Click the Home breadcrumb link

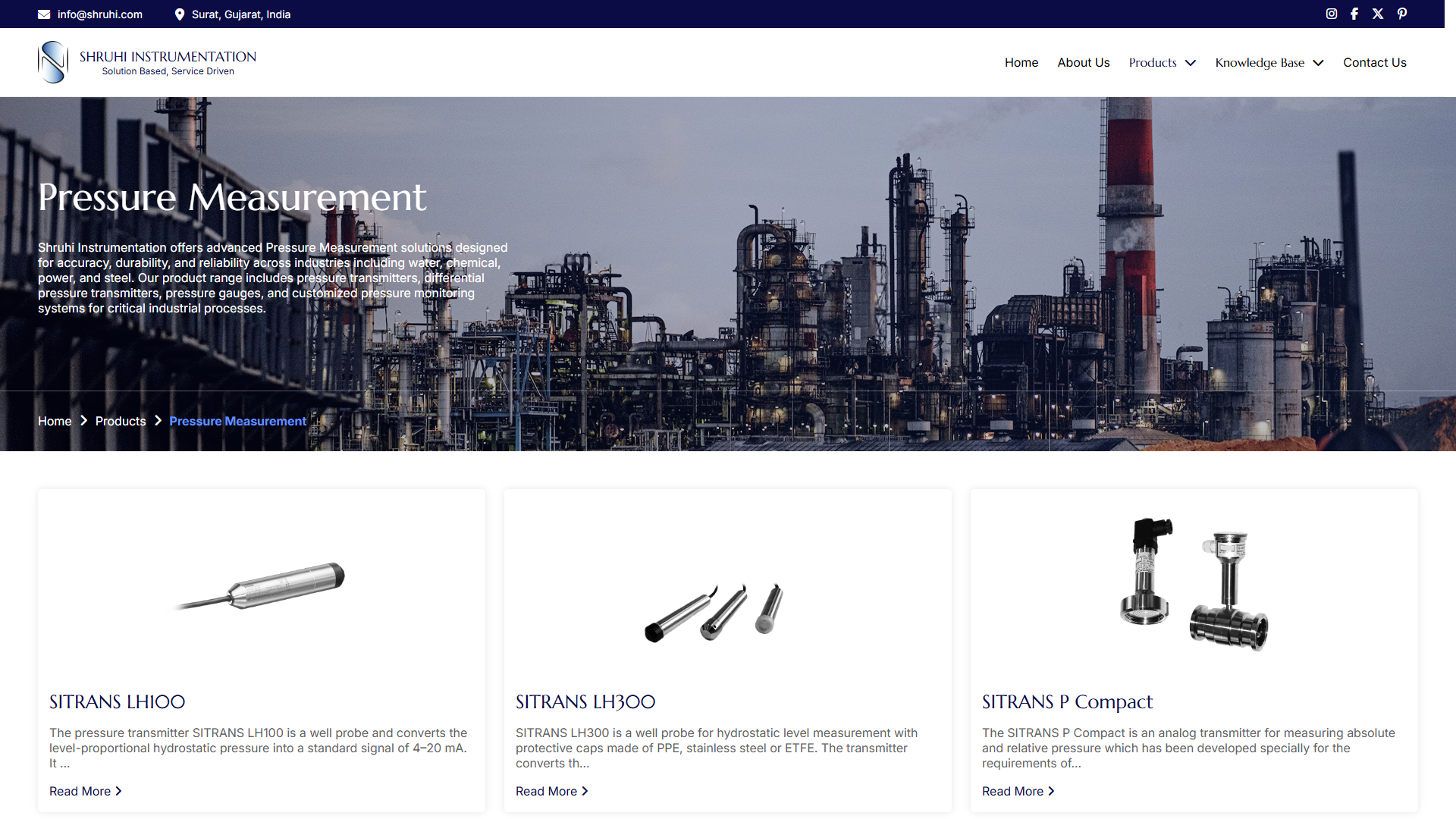click(55, 421)
